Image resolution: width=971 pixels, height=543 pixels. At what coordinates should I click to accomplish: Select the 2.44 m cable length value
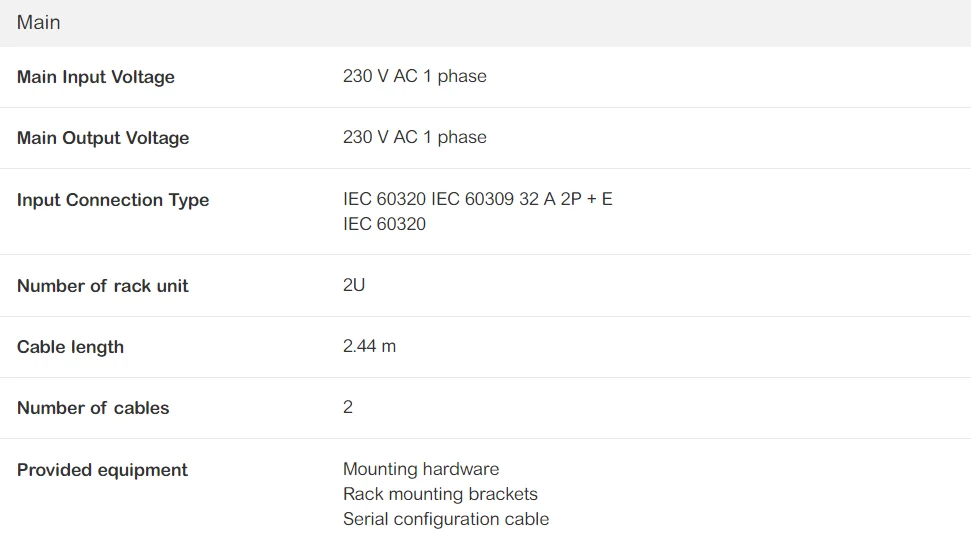tap(369, 346)
